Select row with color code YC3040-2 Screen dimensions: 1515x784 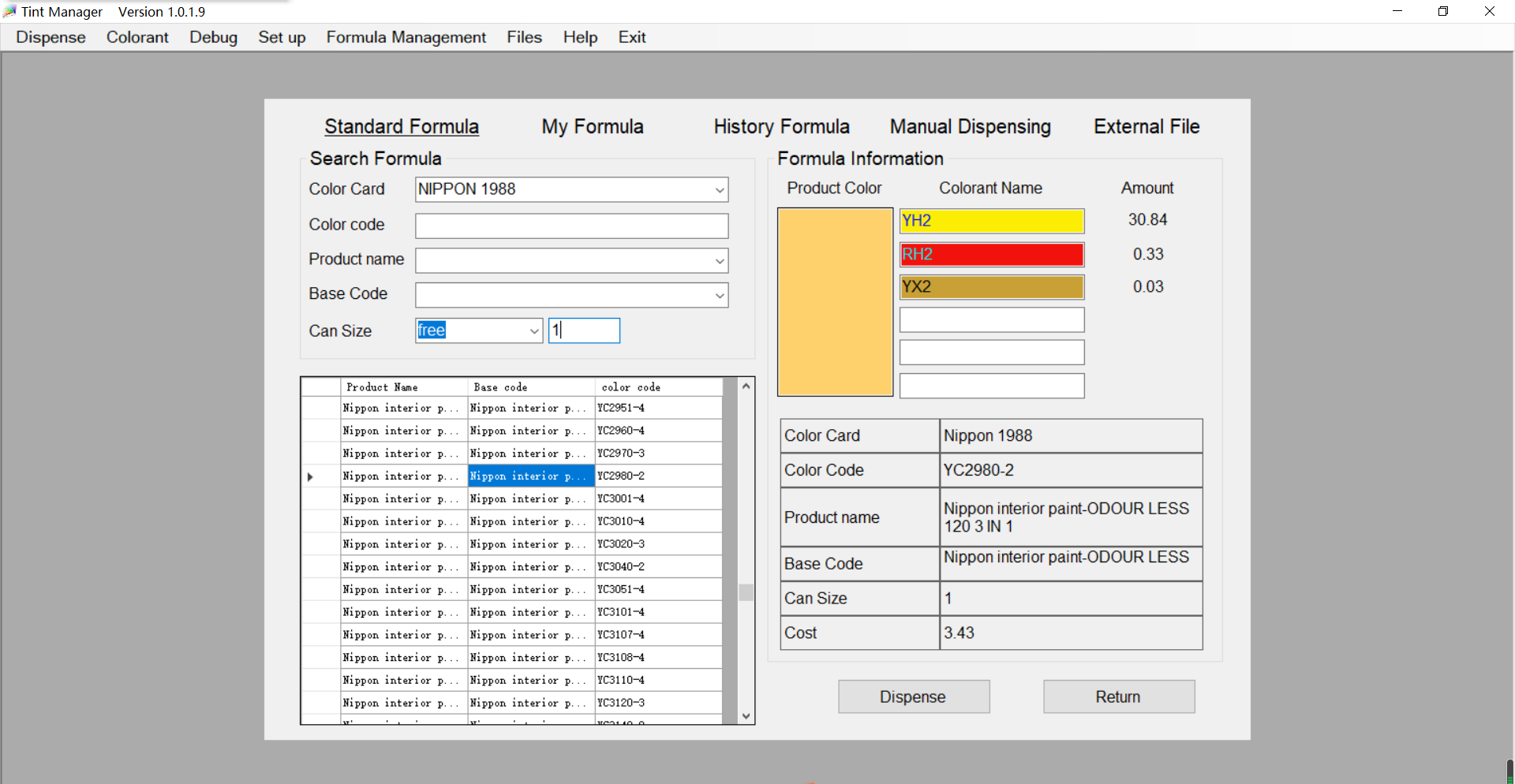point(511,567)
